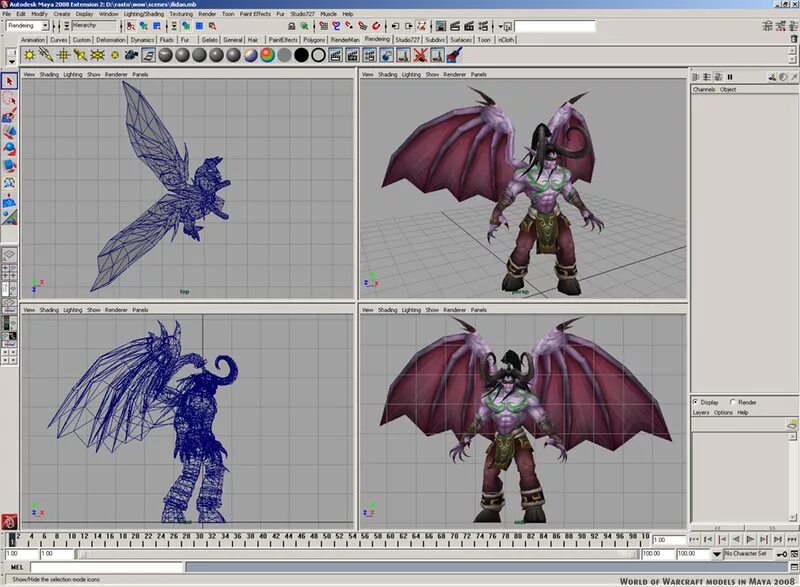This screenshot has height=587, width=800.
Task: Select the Lasso tool in the toolbox
Action: pyautogui.click(x=9, y=98)
